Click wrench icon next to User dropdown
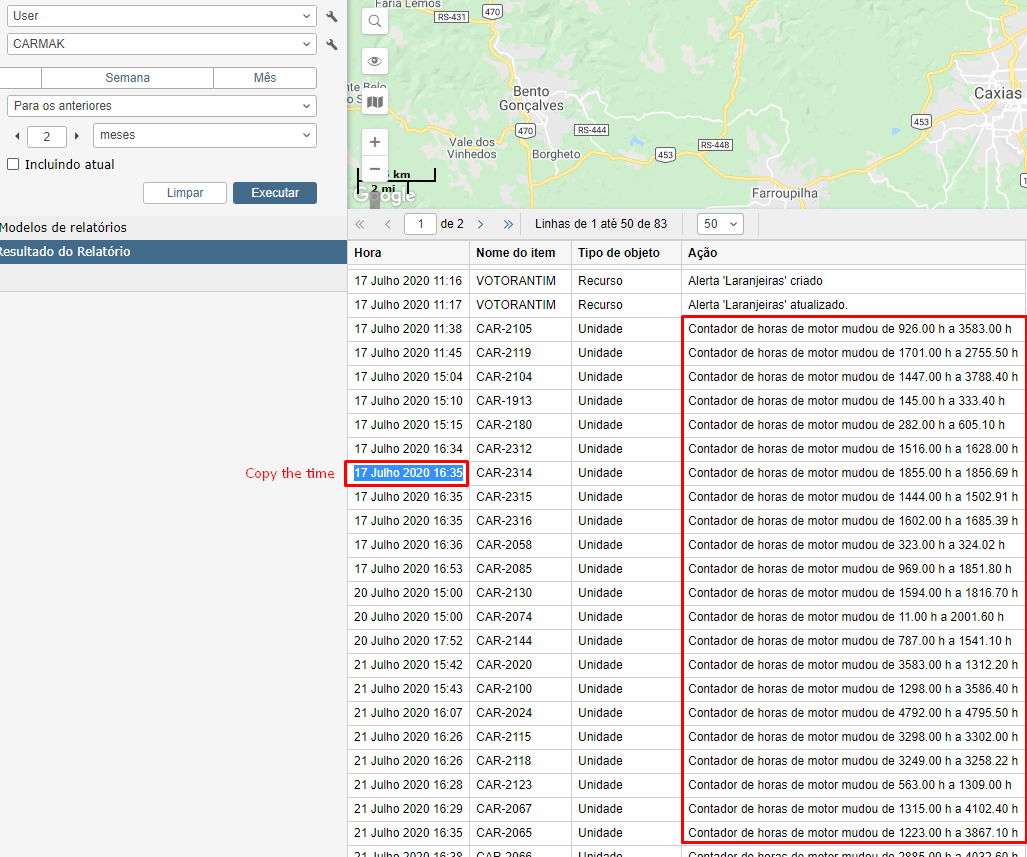 332,17
